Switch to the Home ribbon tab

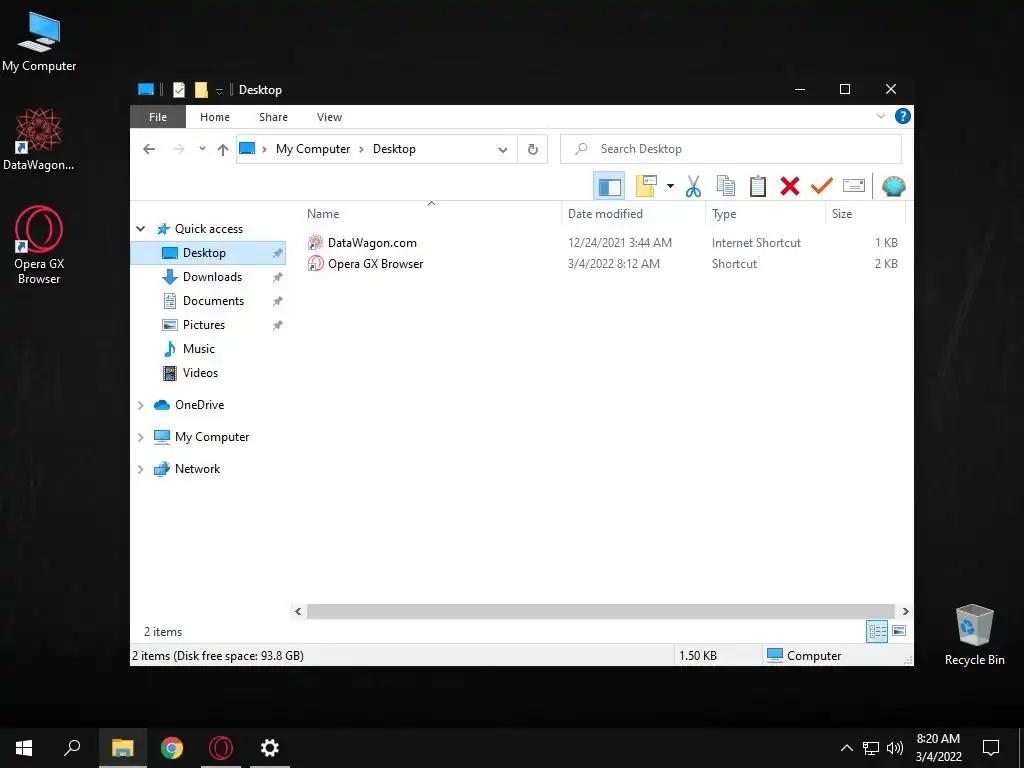[x=215, y=117]
